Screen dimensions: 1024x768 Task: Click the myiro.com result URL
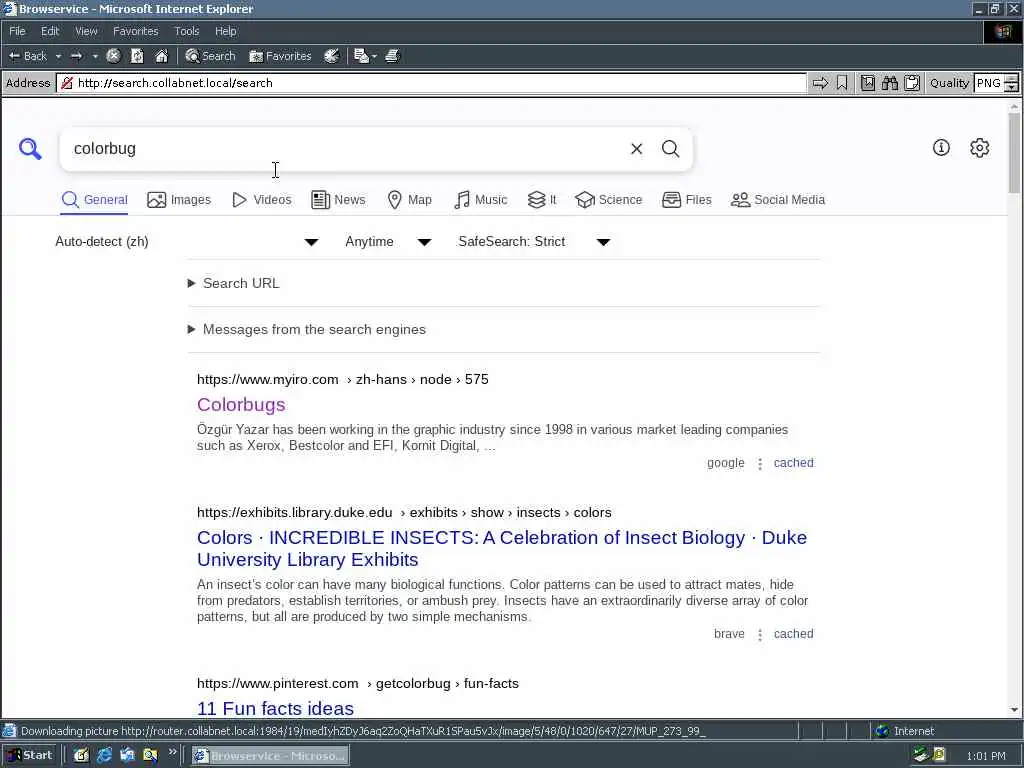[342, 379]
